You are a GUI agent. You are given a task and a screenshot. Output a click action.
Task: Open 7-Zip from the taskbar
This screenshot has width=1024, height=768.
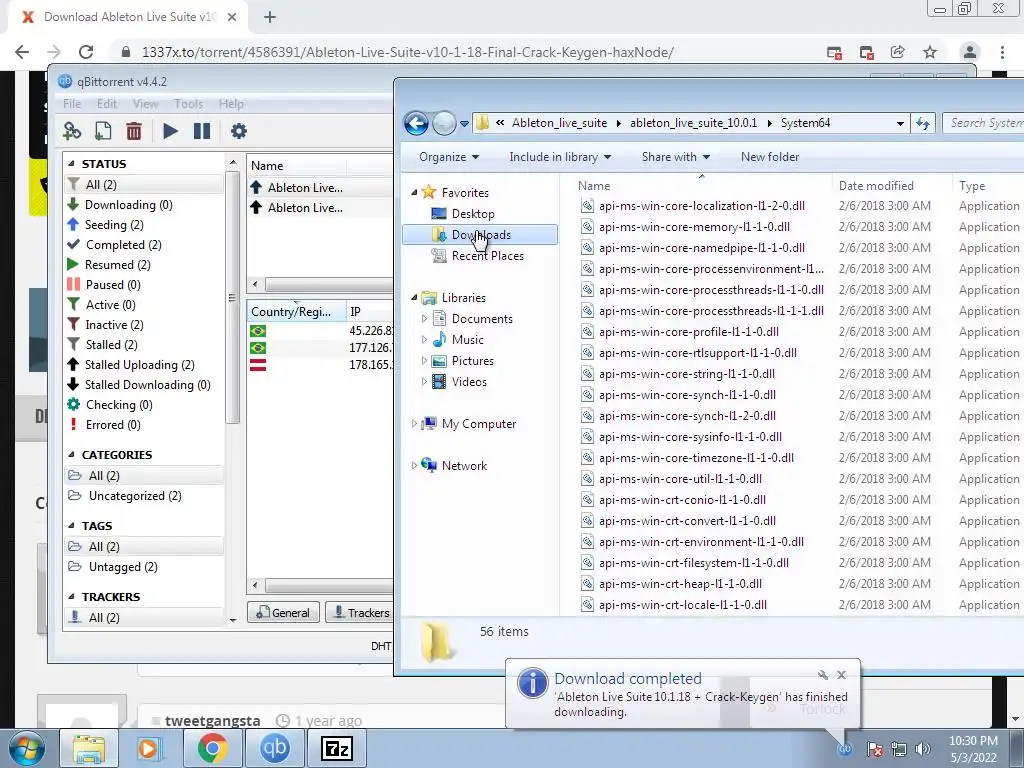coord(337,748)
